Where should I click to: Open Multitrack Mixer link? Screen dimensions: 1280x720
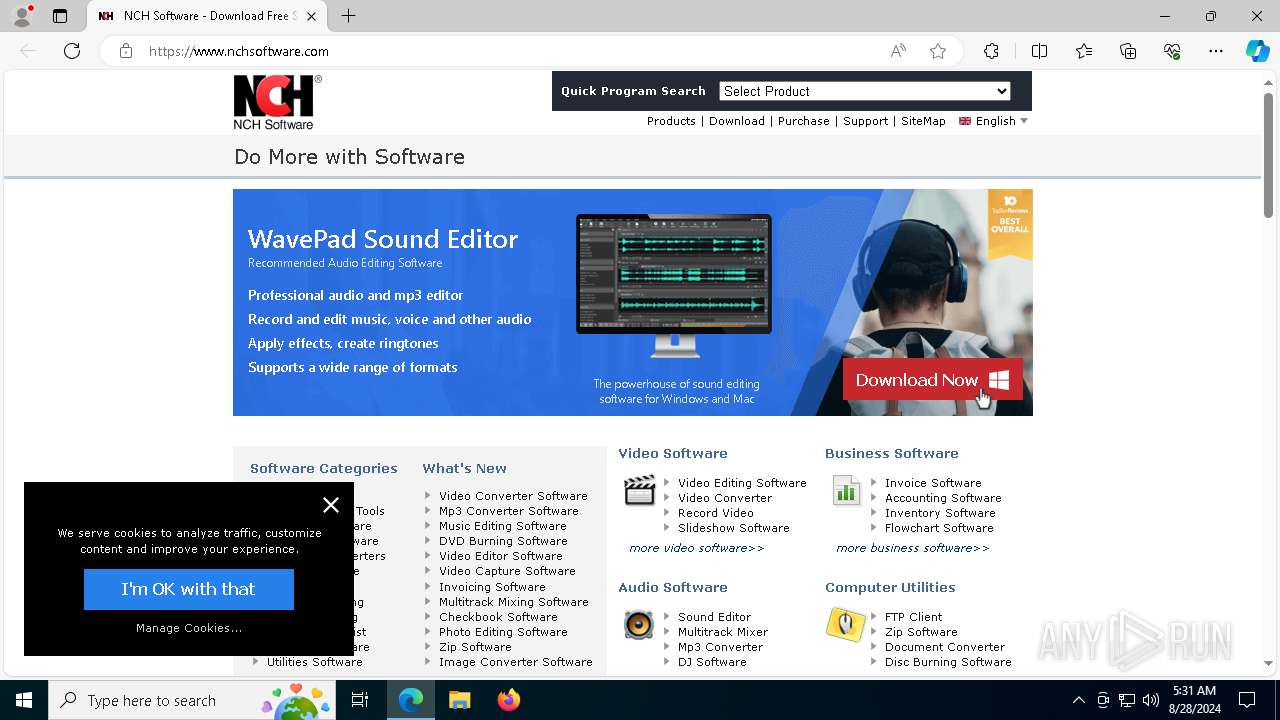(x=723, y=632)
